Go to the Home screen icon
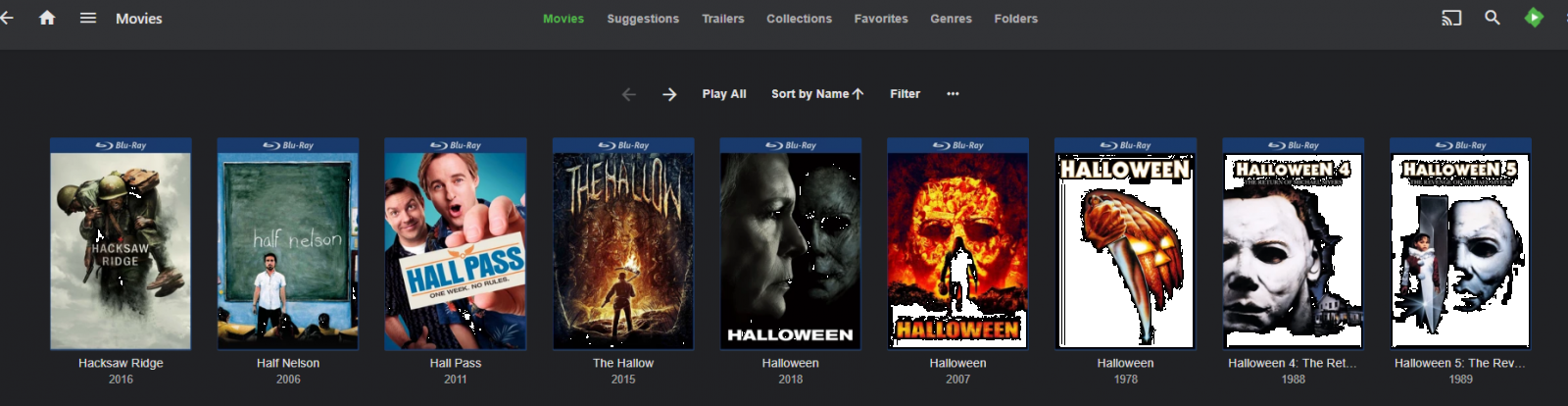The width and height of the screenshot is (1568, 406). 47,18
